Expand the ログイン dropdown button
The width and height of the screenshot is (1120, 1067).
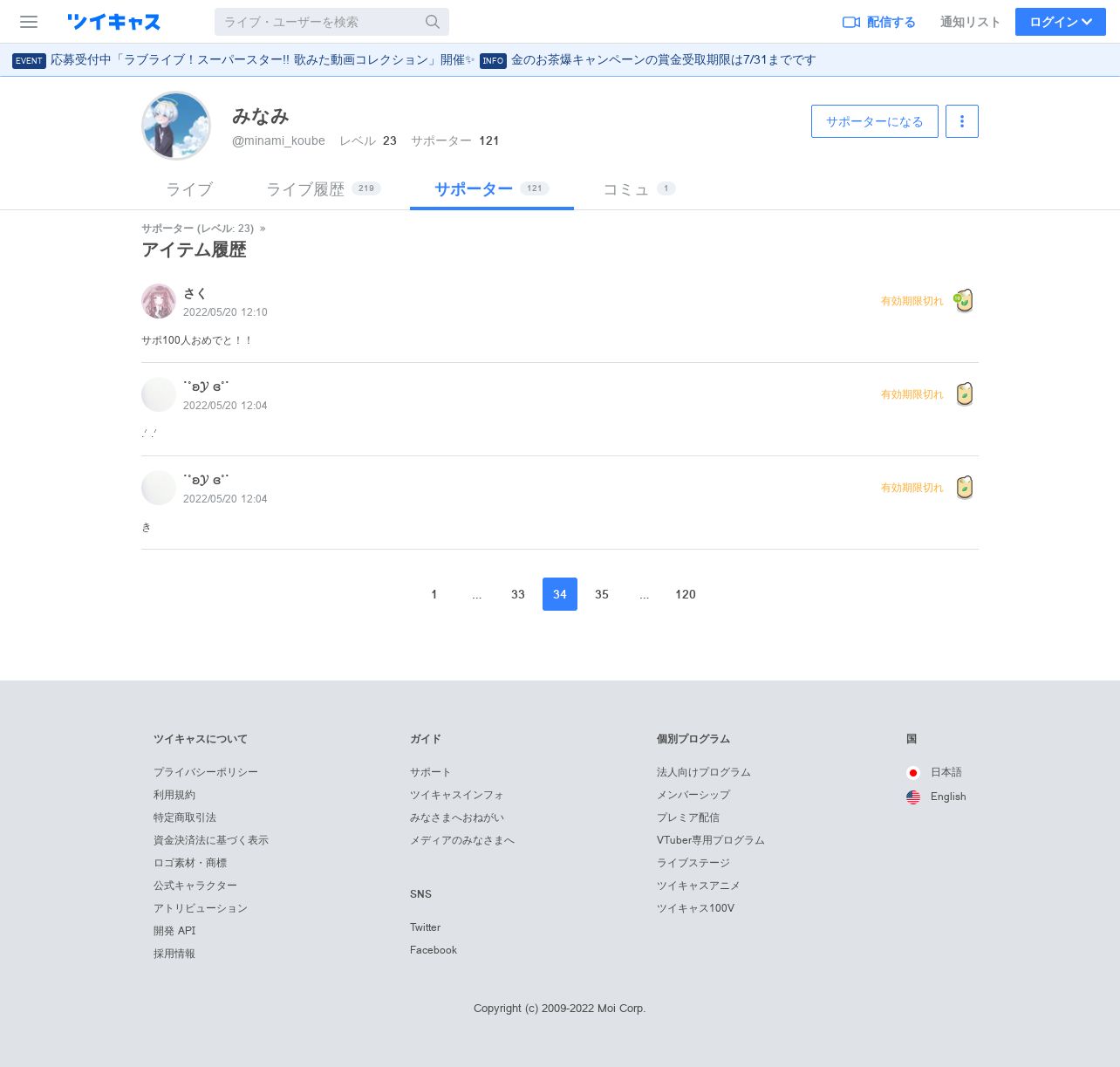[x=1061, y=22]
